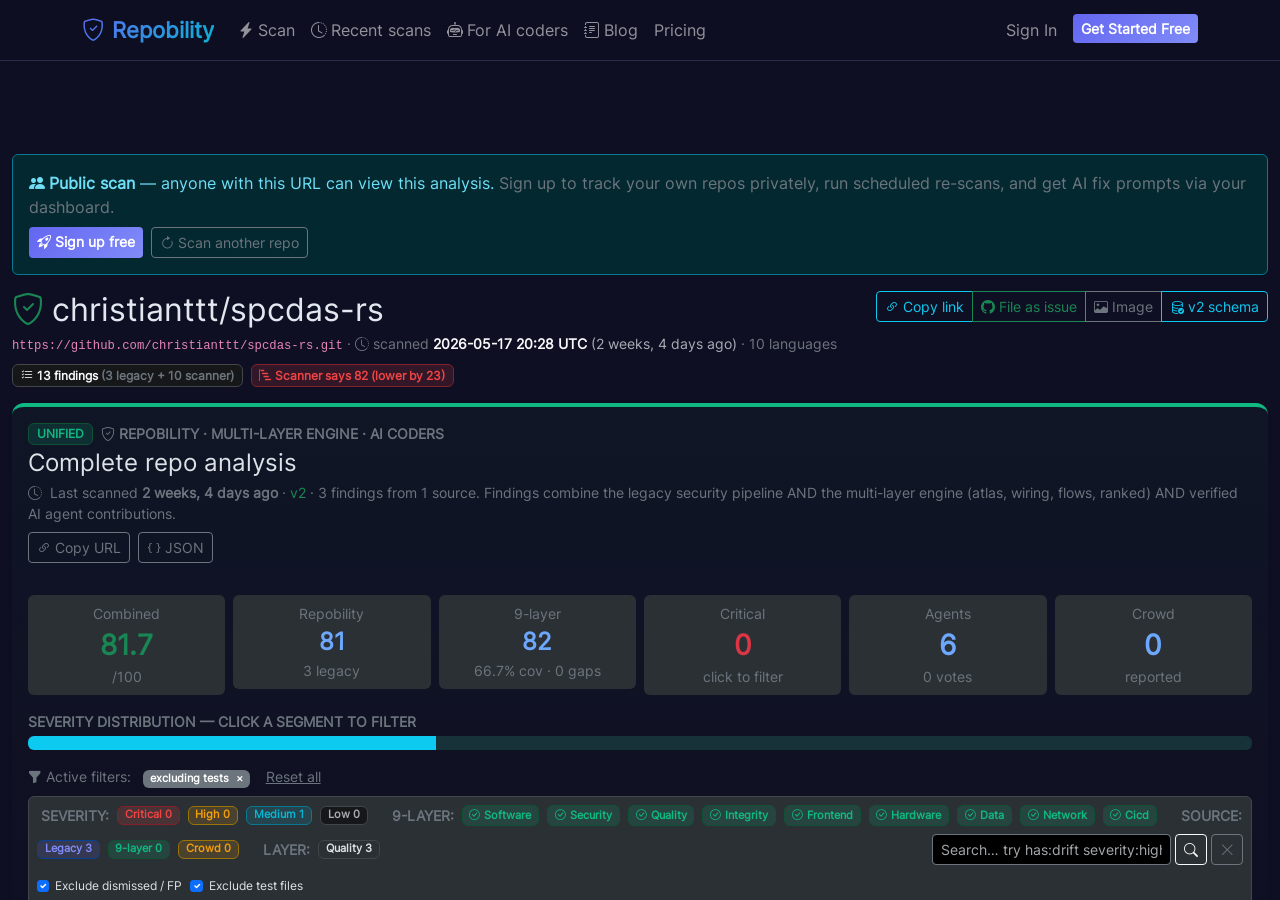Click the '10 languages' text
Screen dimensions: 1280x900
point(793,344)
